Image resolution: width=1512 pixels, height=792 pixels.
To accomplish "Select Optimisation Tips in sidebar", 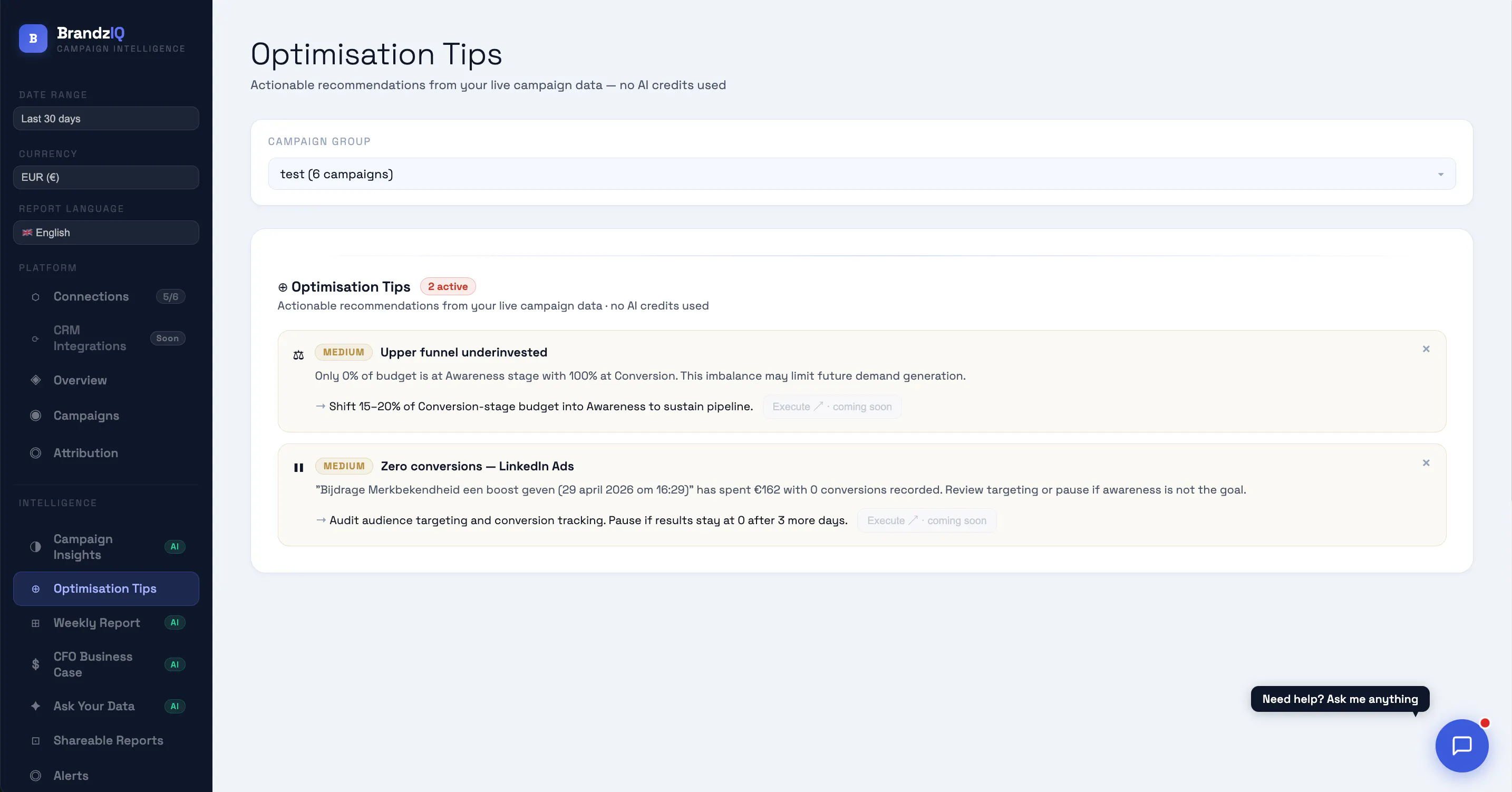I will click(x=105, y=589).
